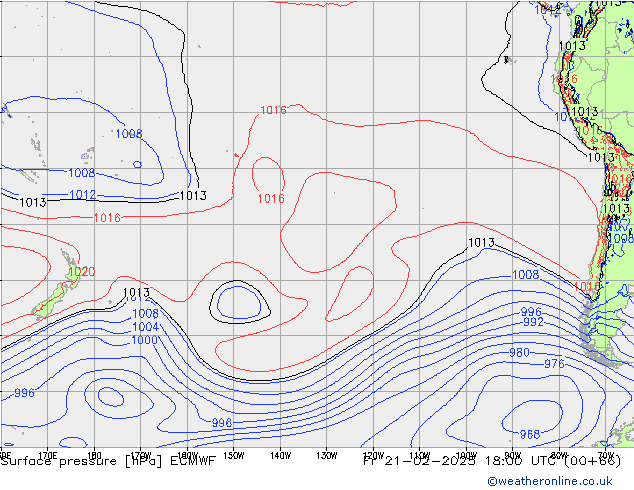Click the 'Surface pressure [hPa] ECMWF' caption
Screen dimensions: 634x490
[108, 461]
